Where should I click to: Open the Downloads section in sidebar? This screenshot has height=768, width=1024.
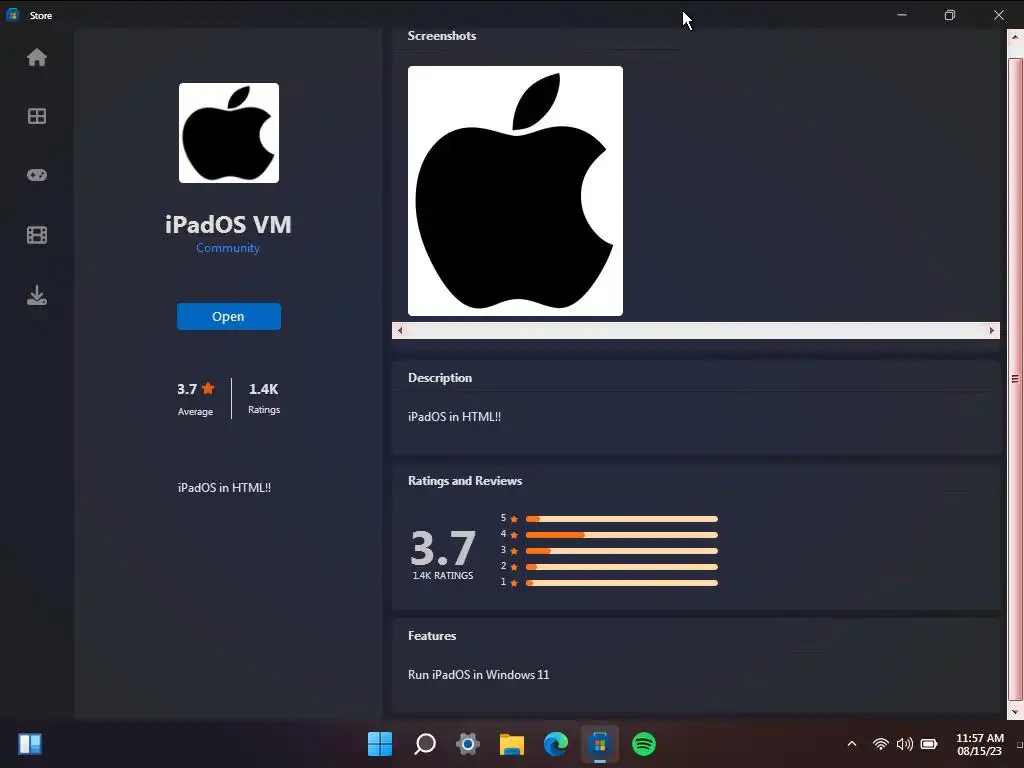pyautogui.click(x=37, y=295)
